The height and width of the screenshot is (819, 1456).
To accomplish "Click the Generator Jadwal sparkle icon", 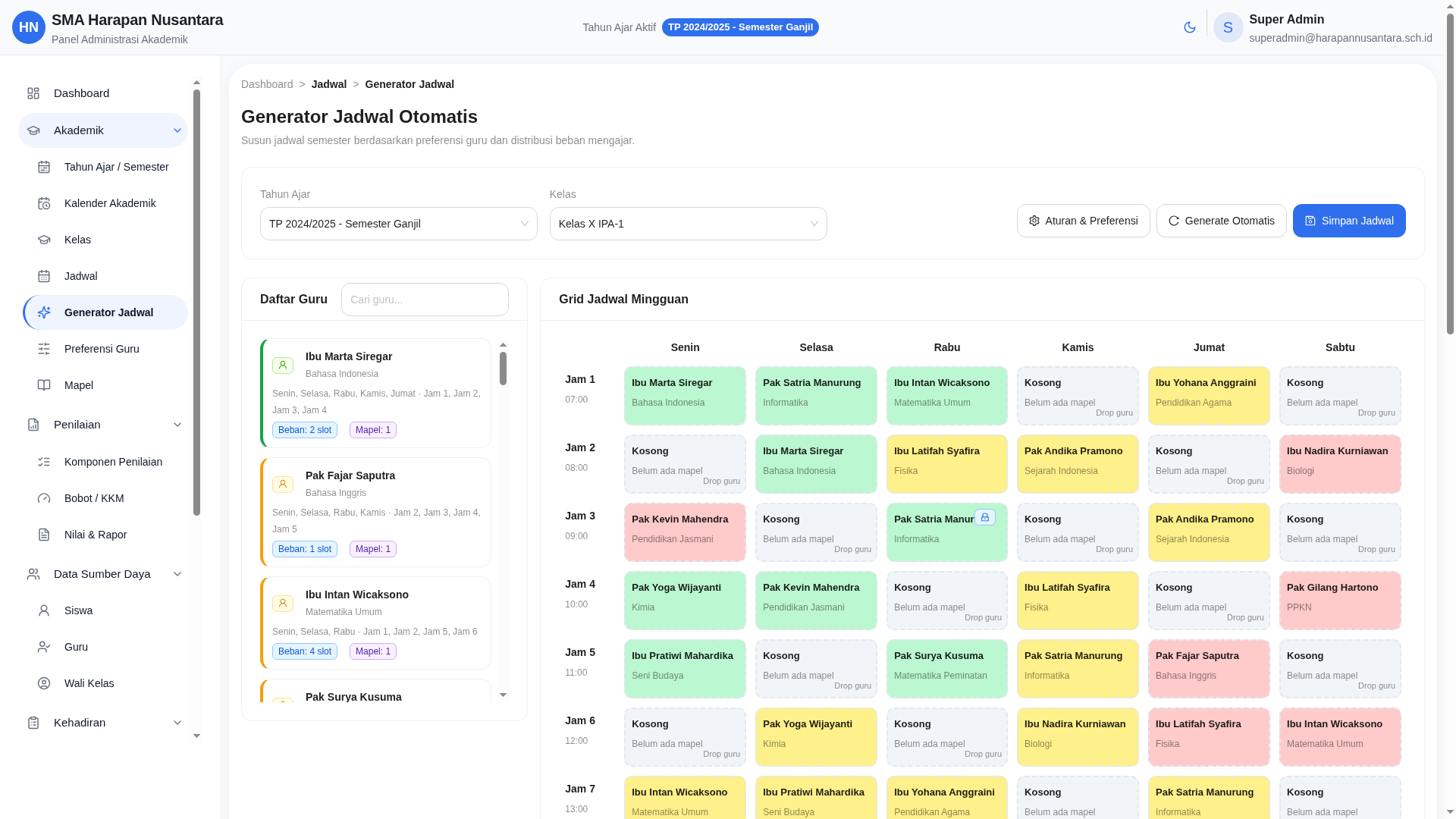I will (44, 312).
